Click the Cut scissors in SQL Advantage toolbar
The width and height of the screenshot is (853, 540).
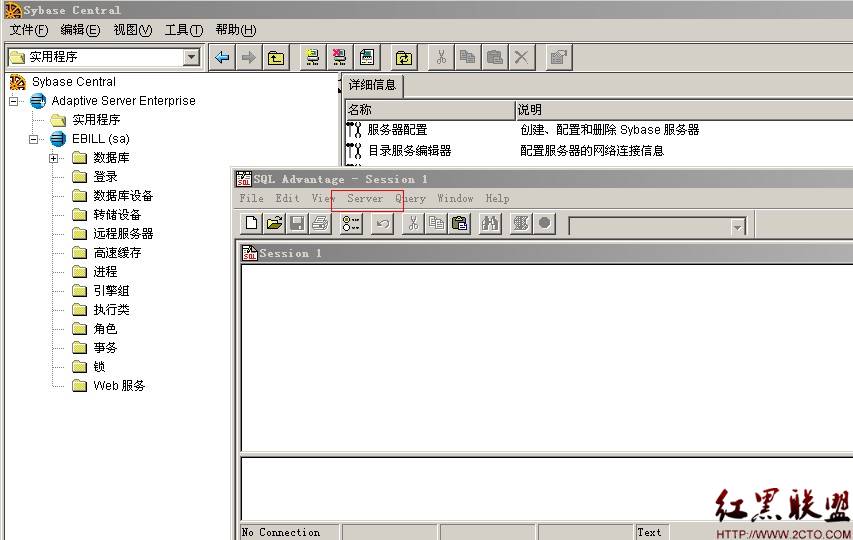click(x=413, y=223)
